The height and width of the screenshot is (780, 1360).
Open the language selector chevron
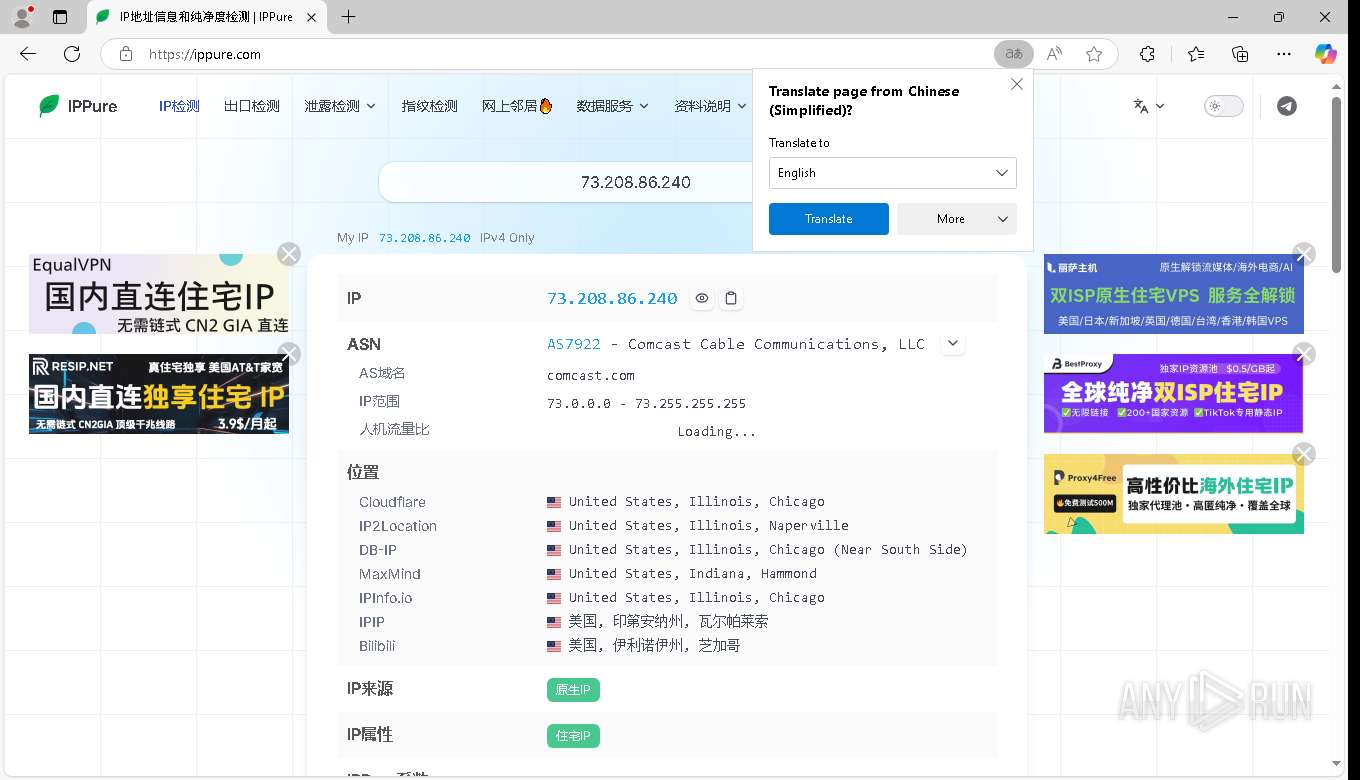(x=1160, y=106)
